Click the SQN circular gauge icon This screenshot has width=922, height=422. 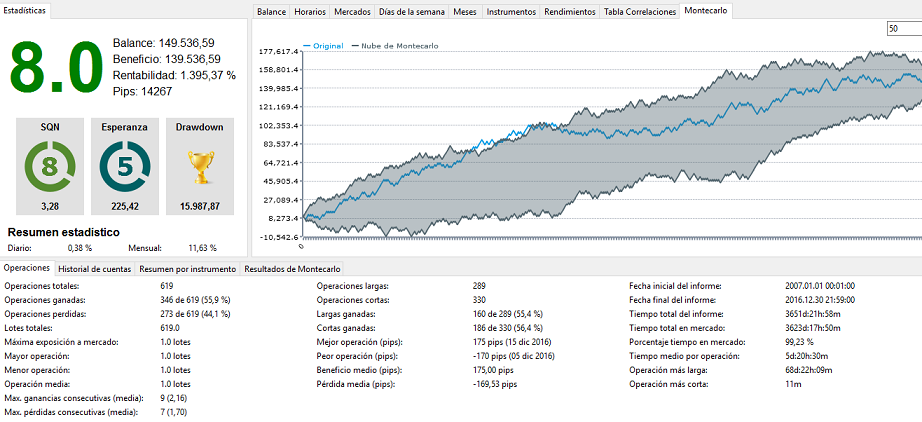48,165
